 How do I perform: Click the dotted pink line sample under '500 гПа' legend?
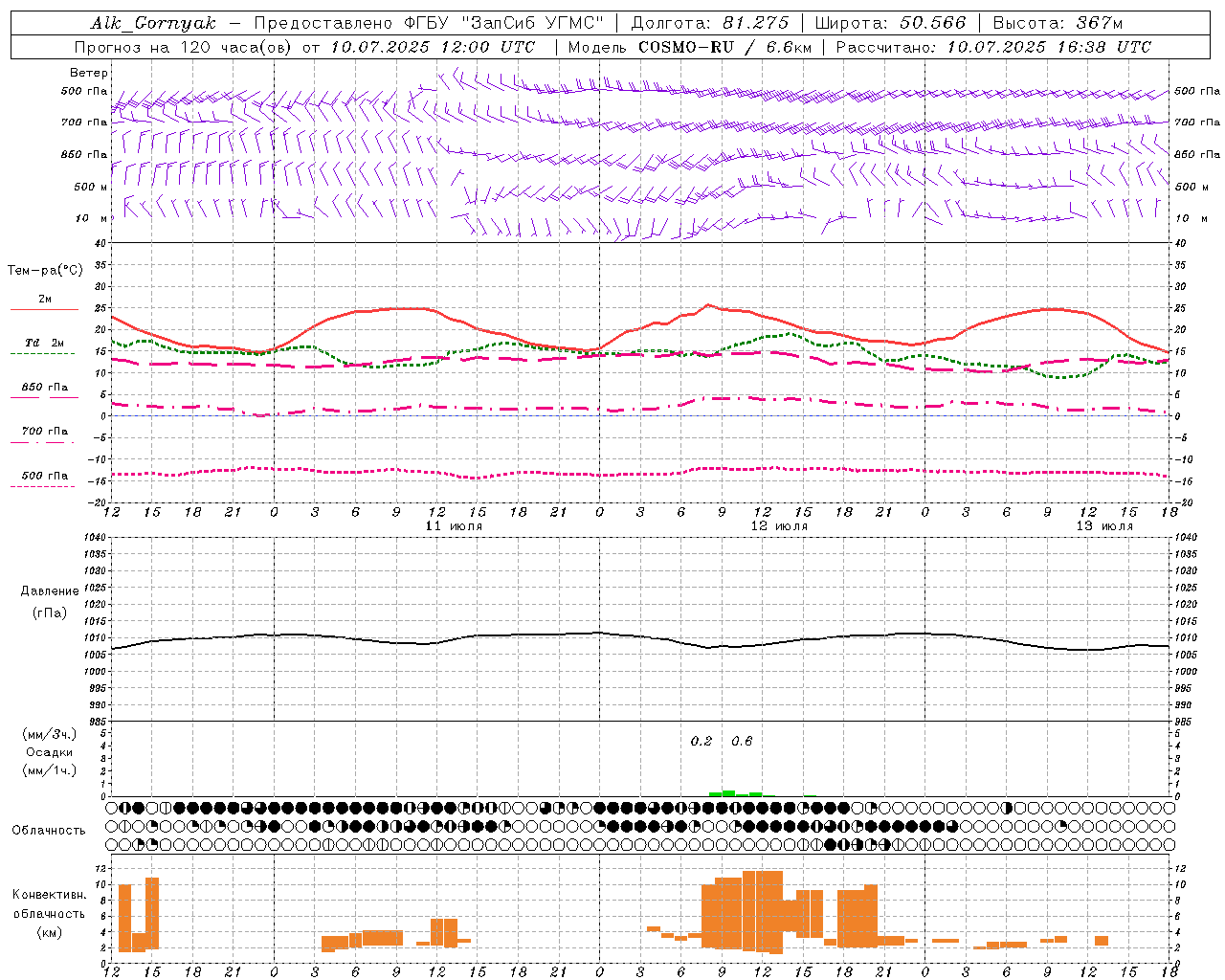click(42, 487)
